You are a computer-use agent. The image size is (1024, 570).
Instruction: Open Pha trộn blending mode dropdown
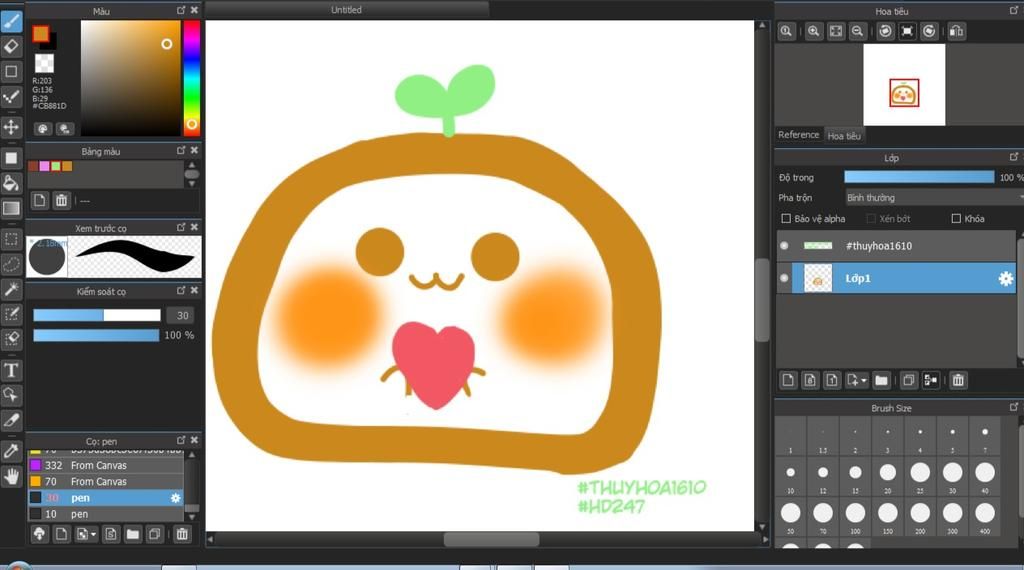934,197
